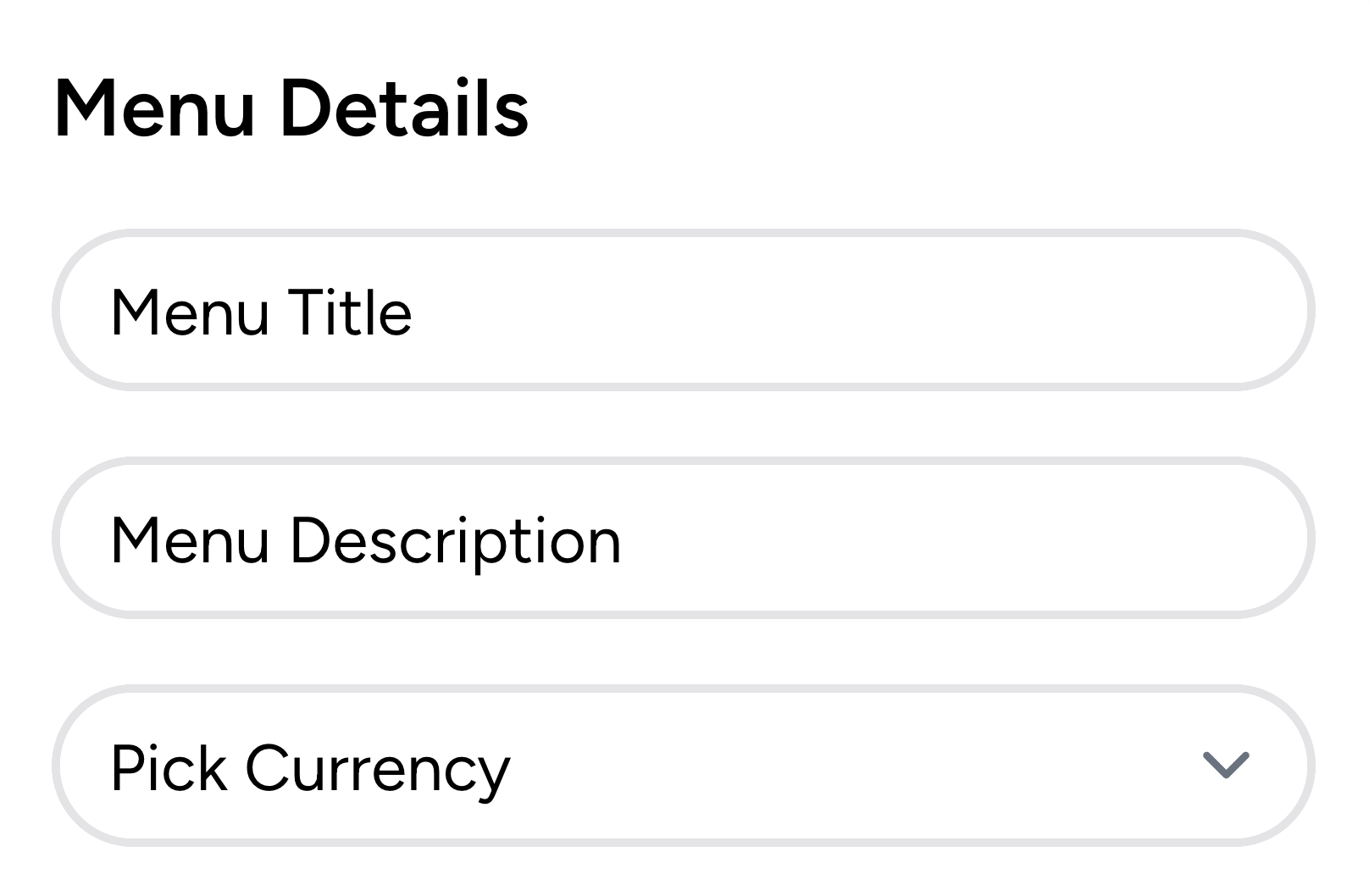The width and height of the screenshot is (1369, 896).
Task: Focus the Menu Description input field
Action: 683,538
